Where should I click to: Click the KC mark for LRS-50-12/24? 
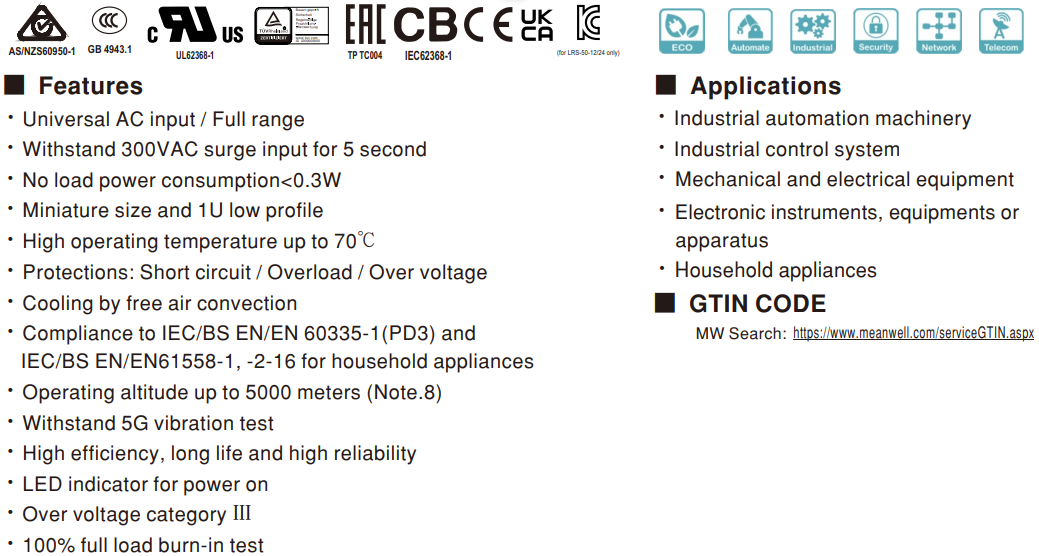pyautogui.click(x=588, y=30)
